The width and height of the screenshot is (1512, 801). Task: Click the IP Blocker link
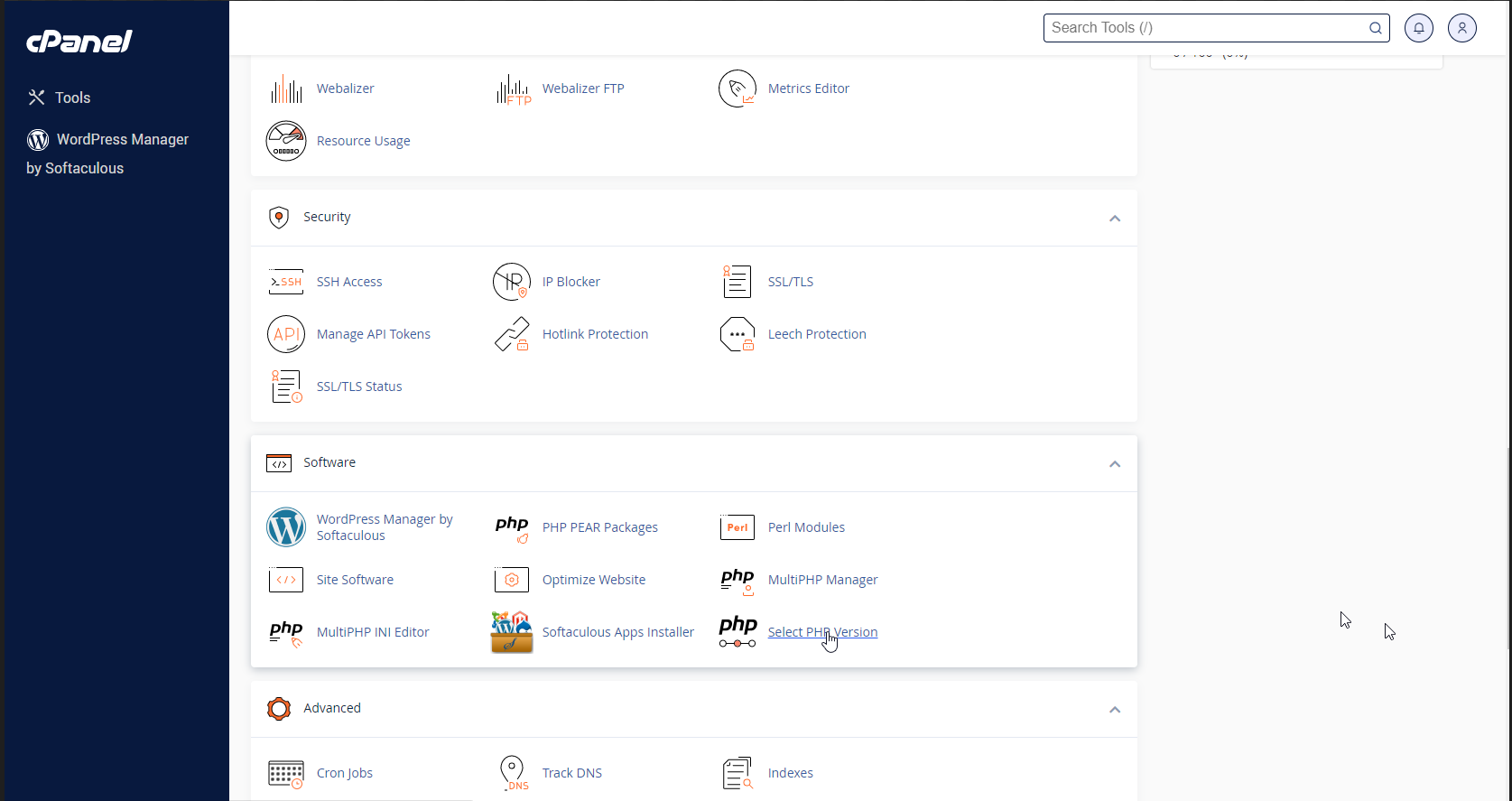(x=570, y=282)
